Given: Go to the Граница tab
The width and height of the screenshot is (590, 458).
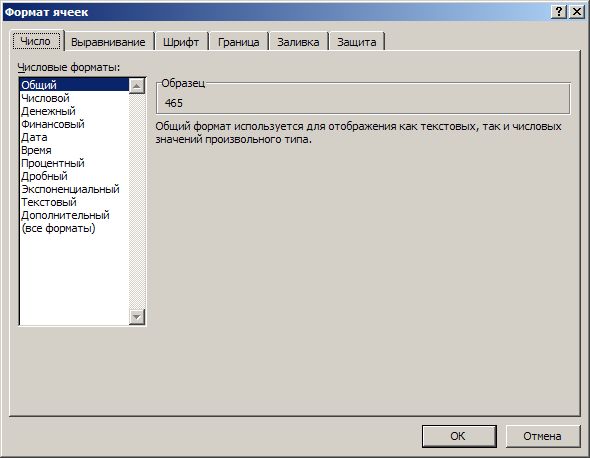Looking at the screenshot, I should 239,42.
